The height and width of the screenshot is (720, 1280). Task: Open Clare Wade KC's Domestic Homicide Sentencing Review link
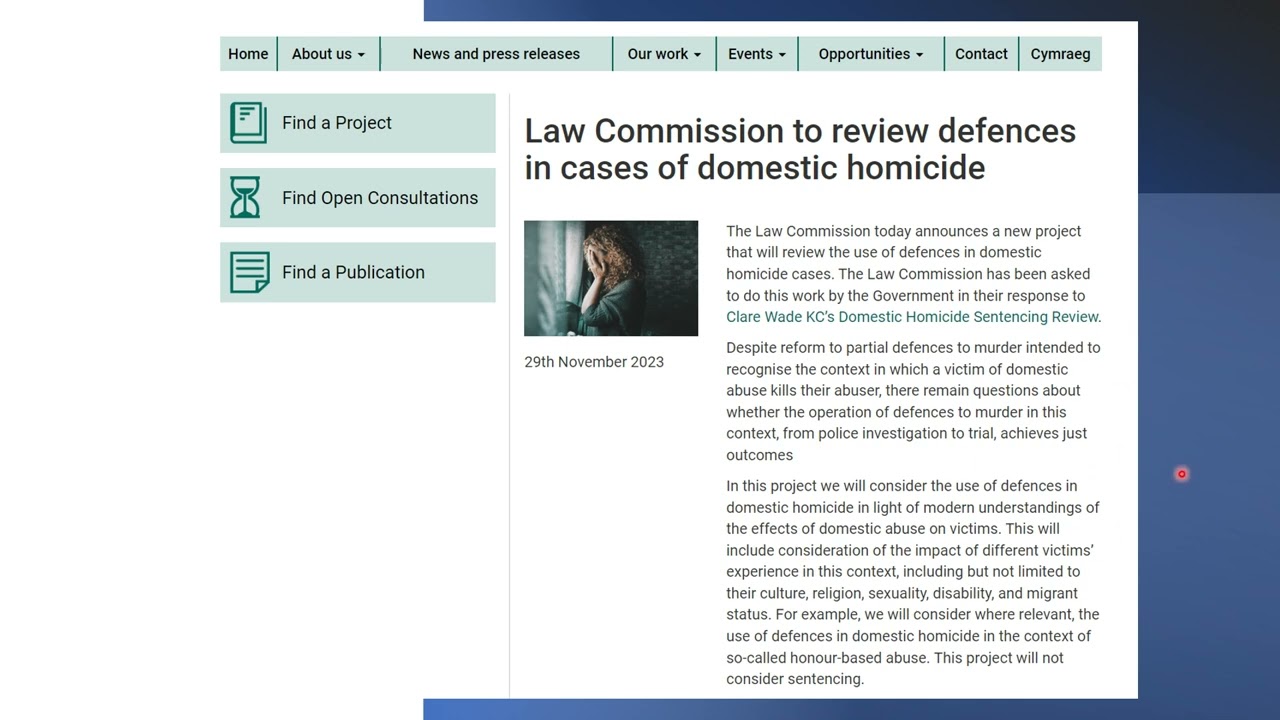click(x=912, y=317)
